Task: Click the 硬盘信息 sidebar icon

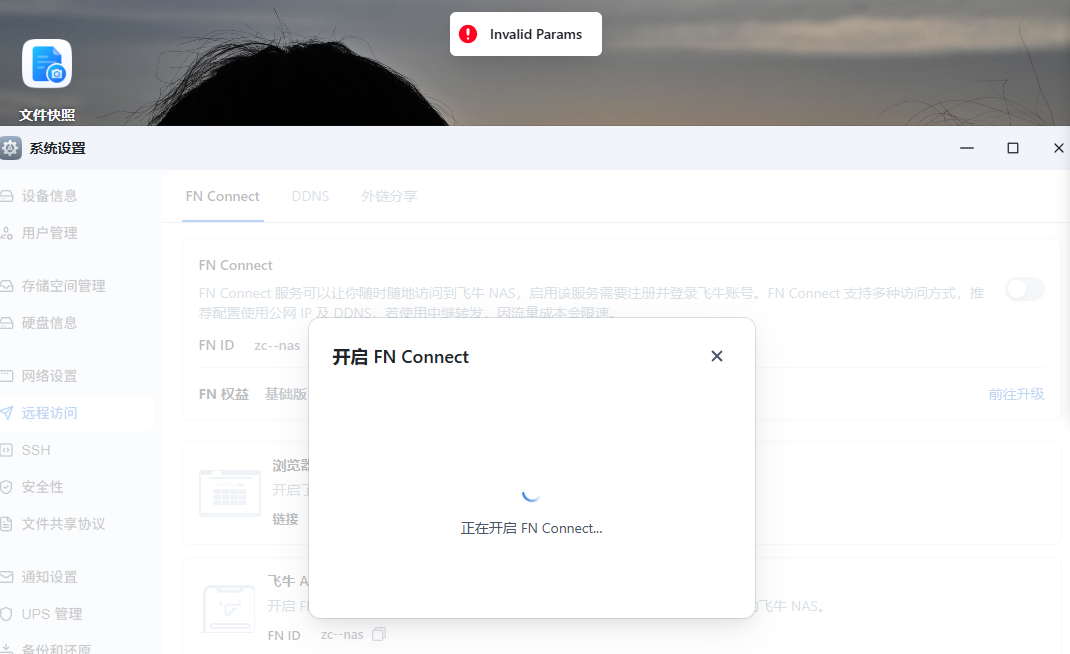Action: tap(6, 323)
